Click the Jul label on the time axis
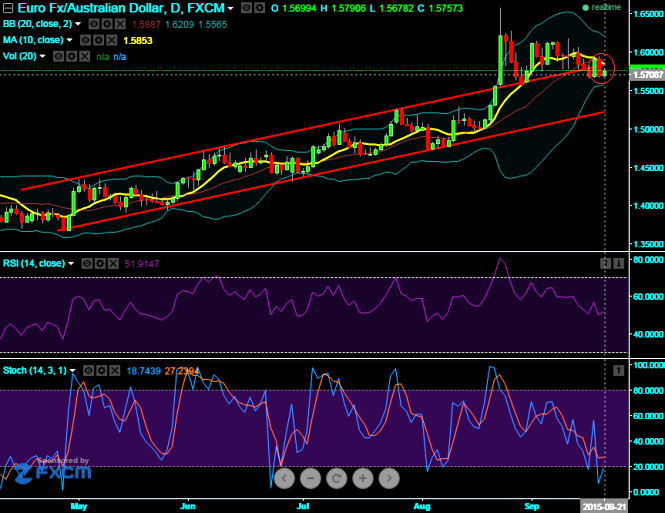The image size is (665, 513). [303, 506]
